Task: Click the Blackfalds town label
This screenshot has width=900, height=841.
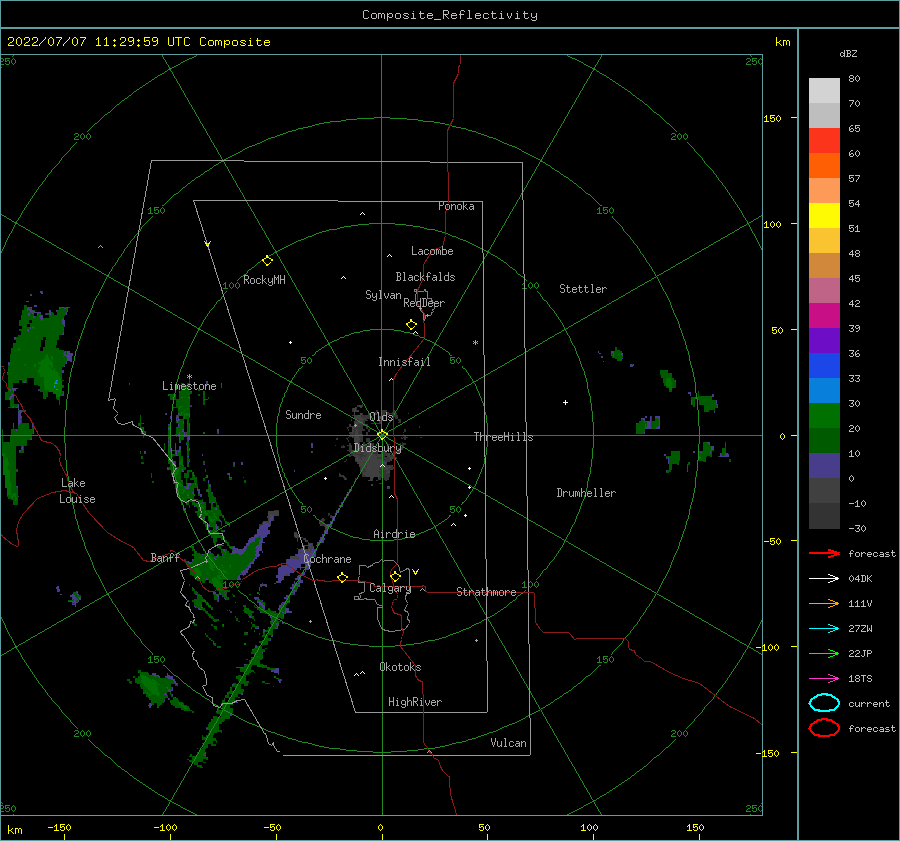Action: pyautogui.click(x=425, y=277)
